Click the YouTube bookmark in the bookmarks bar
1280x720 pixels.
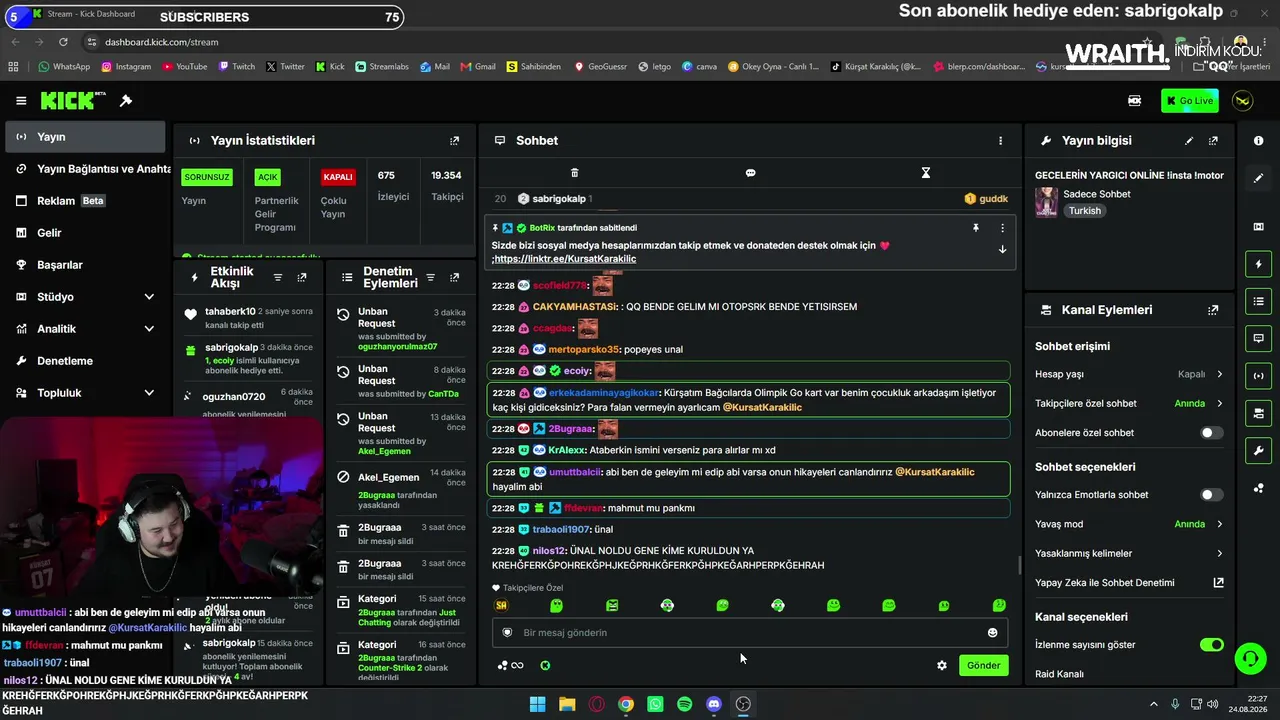tap(184, 67)
